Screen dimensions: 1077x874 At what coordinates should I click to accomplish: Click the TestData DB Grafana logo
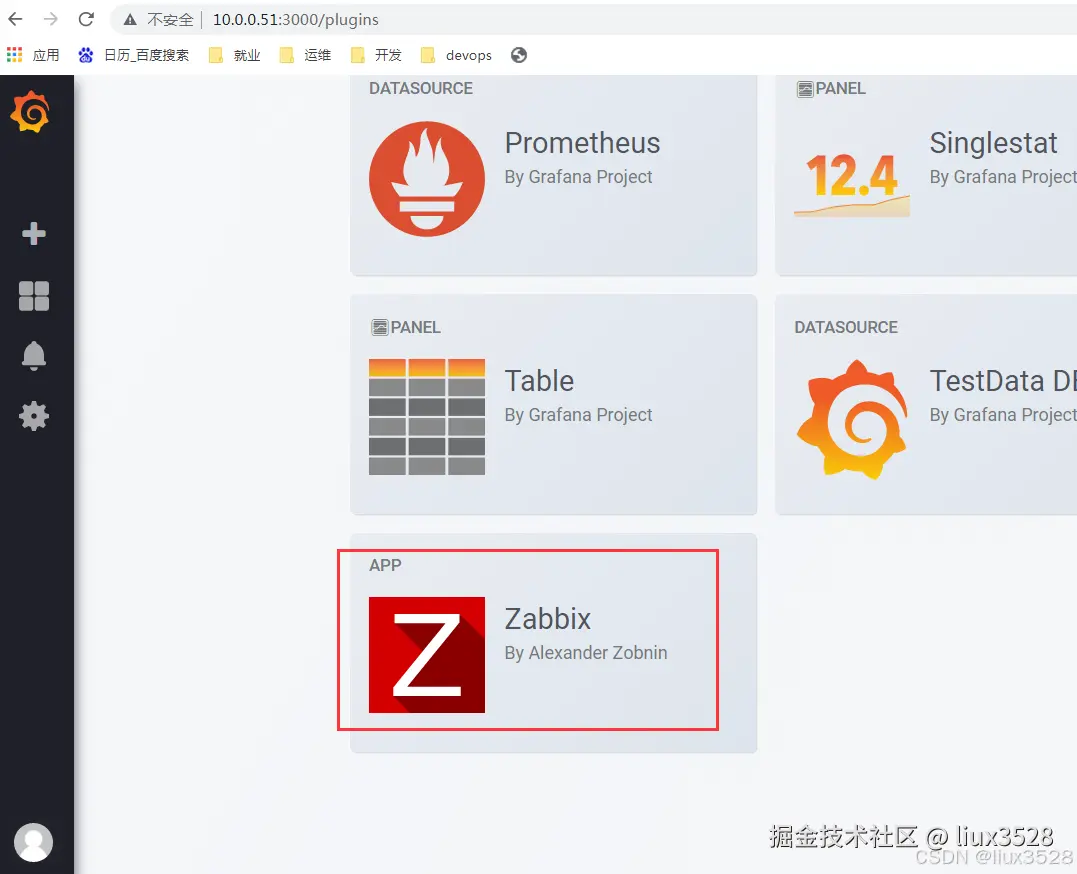tap(851, 417)
